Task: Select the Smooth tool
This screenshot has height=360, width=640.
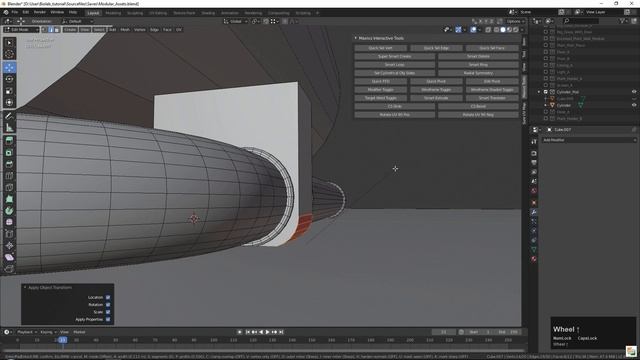Action: coord(9,222)
